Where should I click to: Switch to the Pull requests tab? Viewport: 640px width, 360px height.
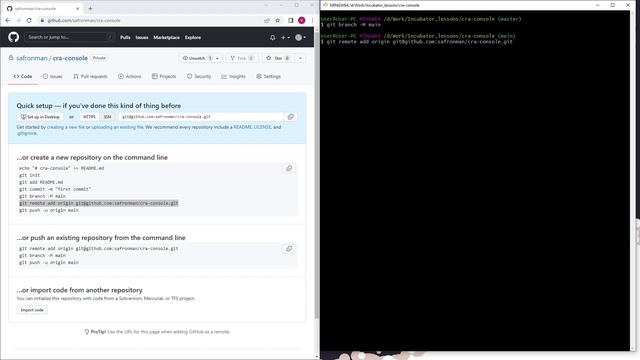[x=90, y=76]
